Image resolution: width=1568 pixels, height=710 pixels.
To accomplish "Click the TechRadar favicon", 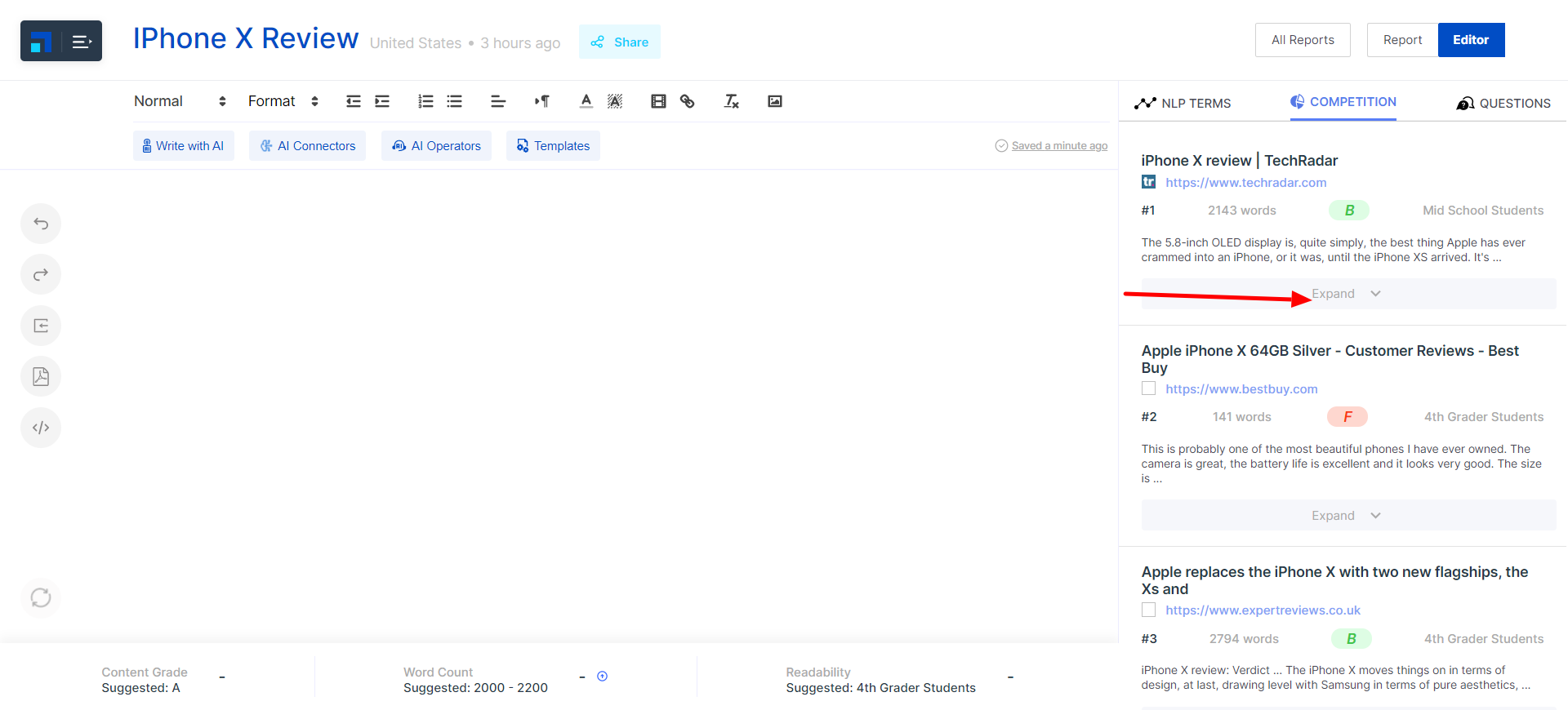I will point(1149,182).
